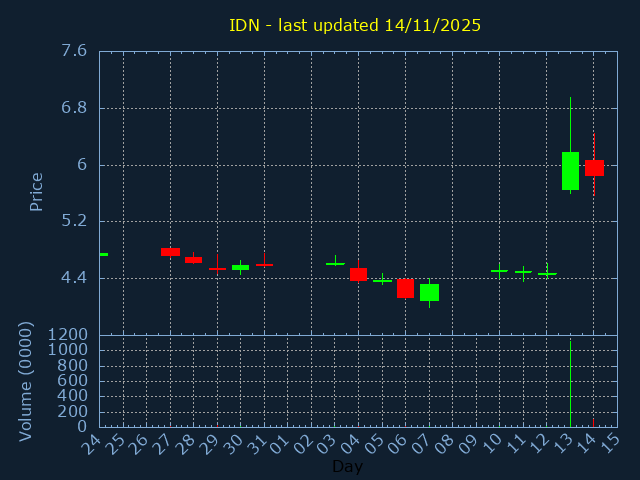This screenshot has width=640, height=480.
Task: Click the green candlestick on day 03
Action: [335, 263]
